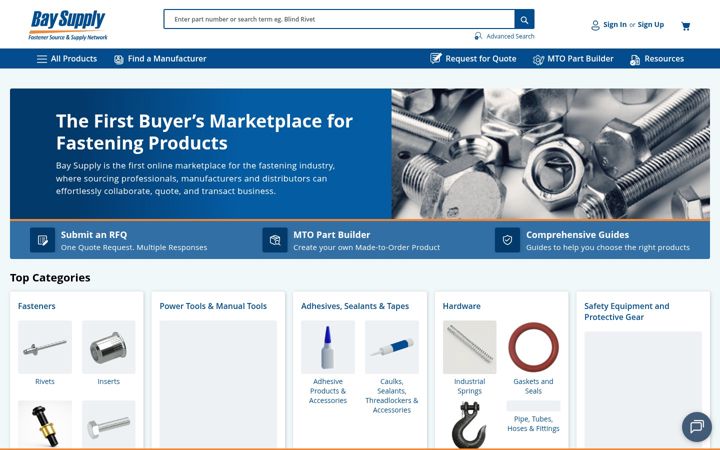Click the user account icon

tap(595, 25)
